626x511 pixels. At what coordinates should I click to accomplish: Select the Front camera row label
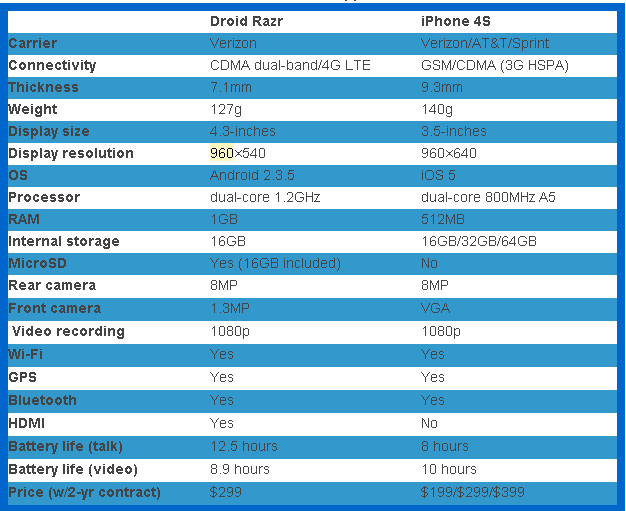pyautogui.click(x=54, y=308)
